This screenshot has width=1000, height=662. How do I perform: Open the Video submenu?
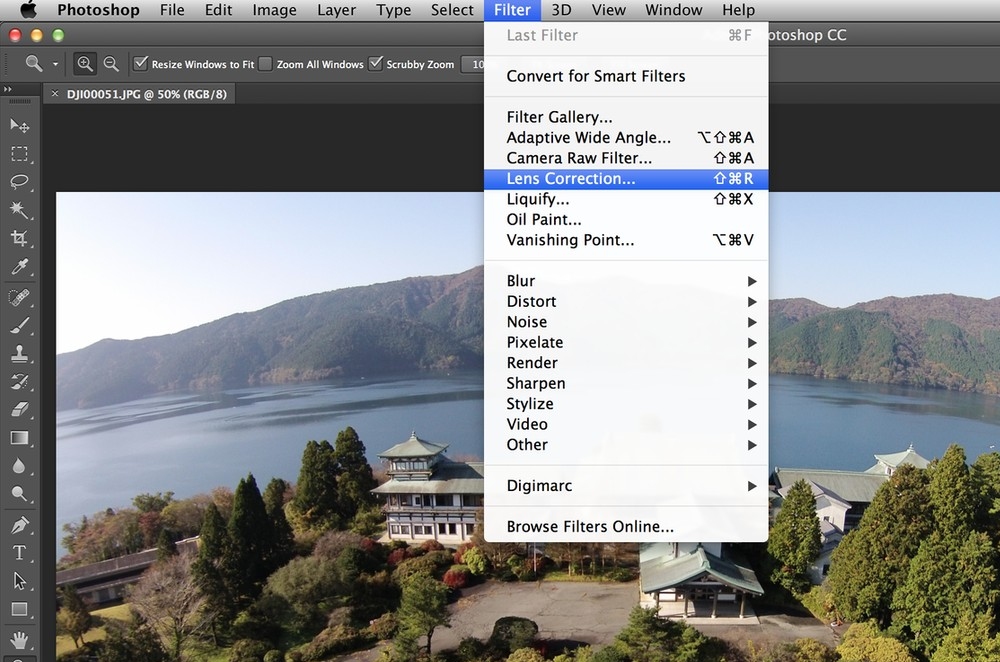coord(626,423)
